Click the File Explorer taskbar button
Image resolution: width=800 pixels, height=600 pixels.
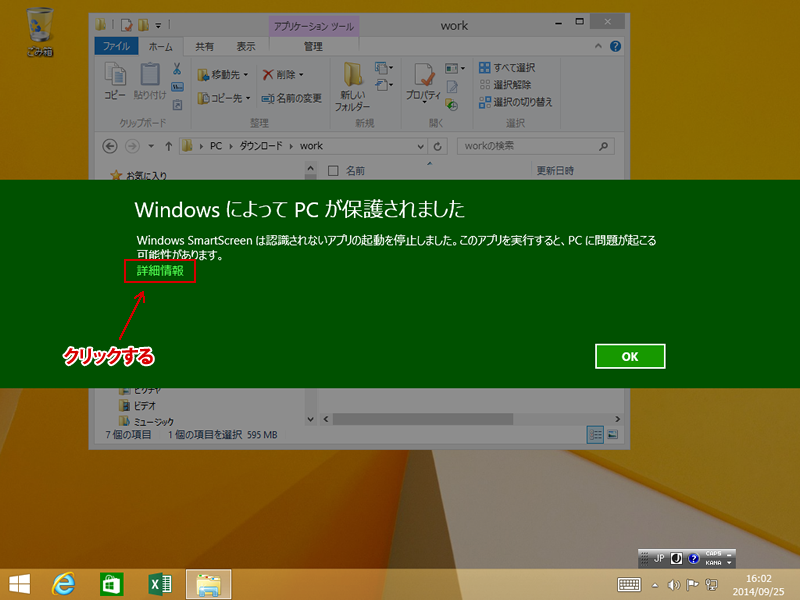(x=208, y=584)
